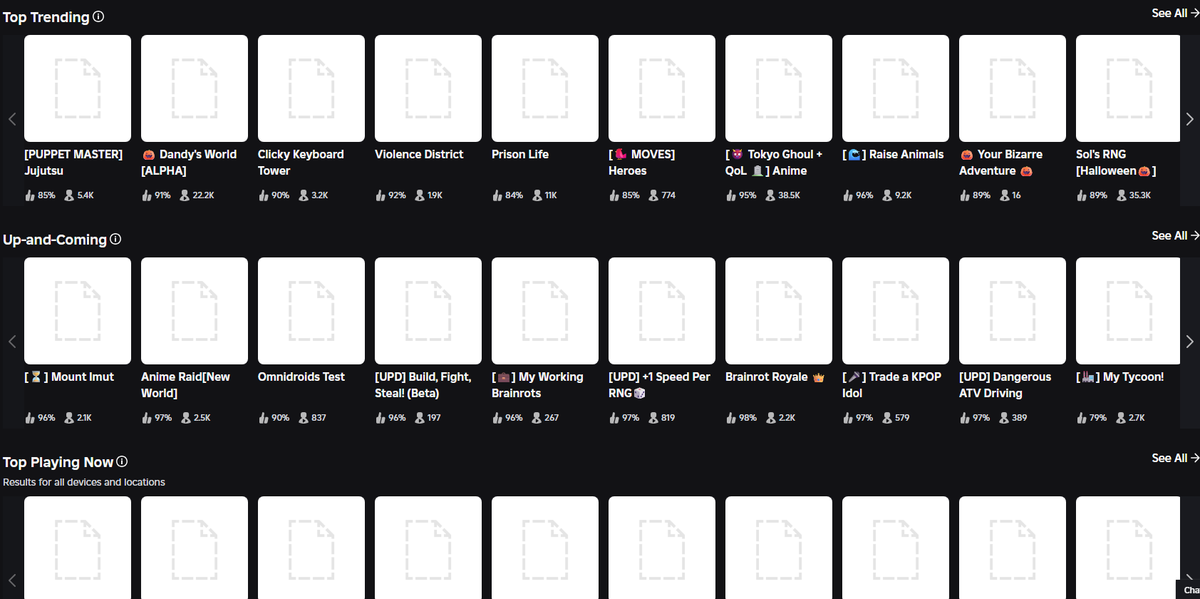The width and height of the screenshot is (1200, 599).
Task: Open the Mount Imut thumbnail
Action: pyautogui.click(x=77, y=311)
